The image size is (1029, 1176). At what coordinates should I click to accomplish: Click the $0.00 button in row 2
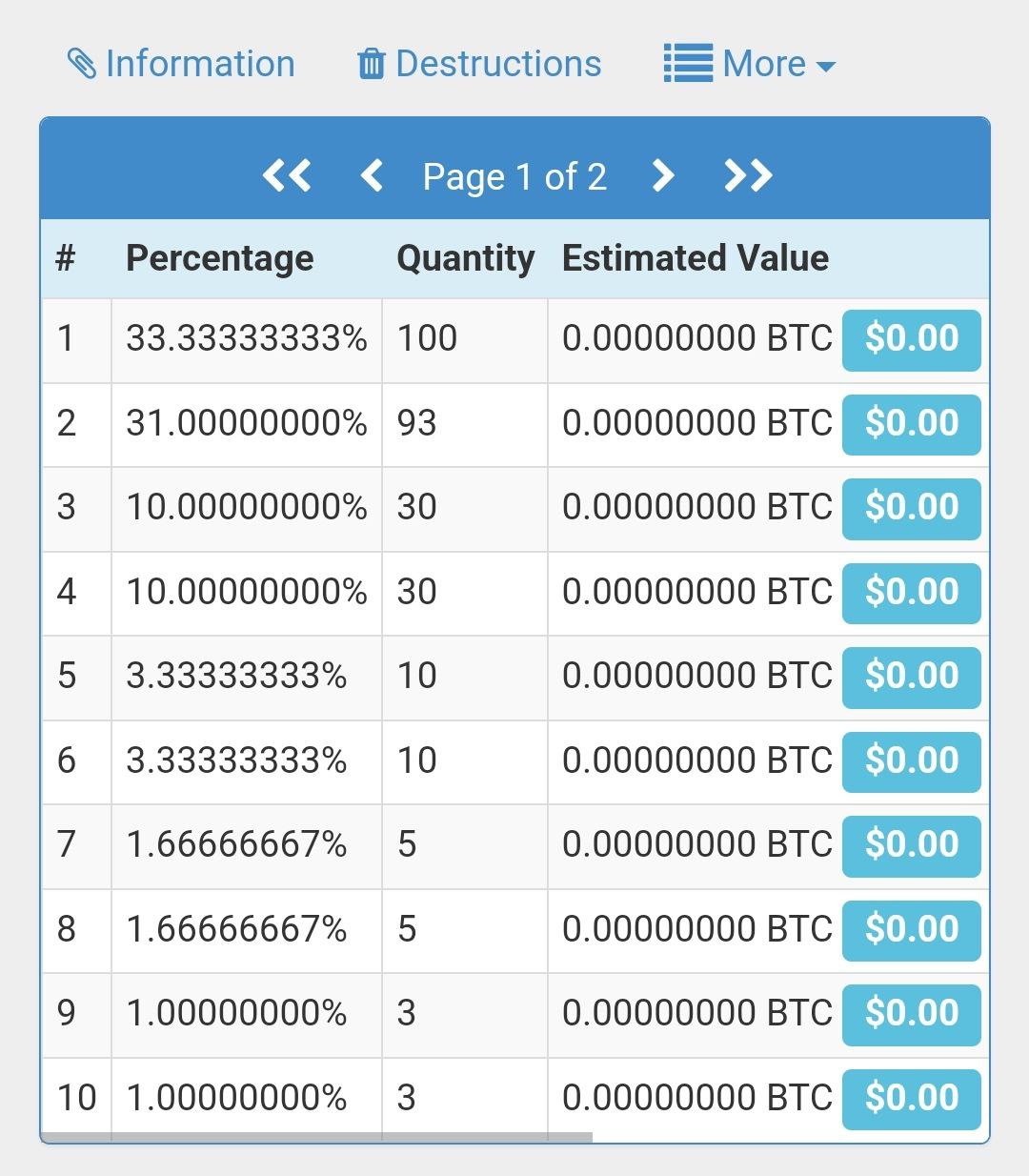pyautogui.click(x=912, y=424)
